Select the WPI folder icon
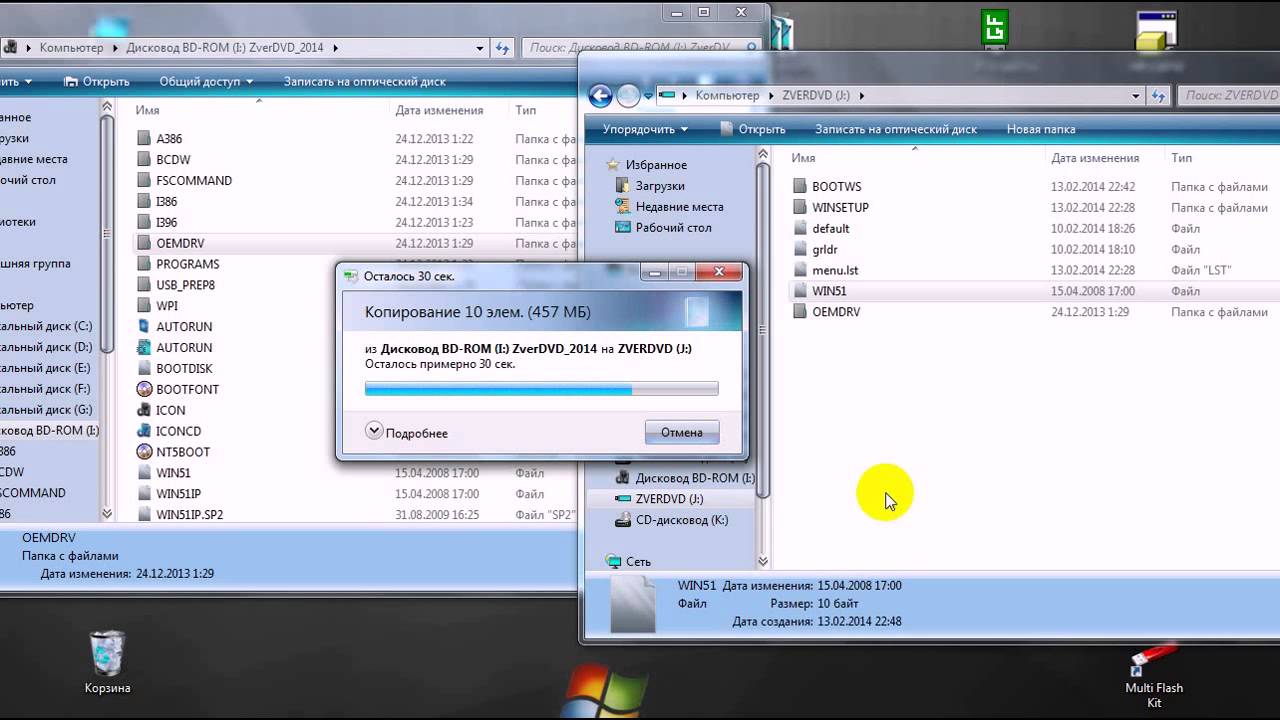Screen dimensions: 1280x720 click(143, 306)
